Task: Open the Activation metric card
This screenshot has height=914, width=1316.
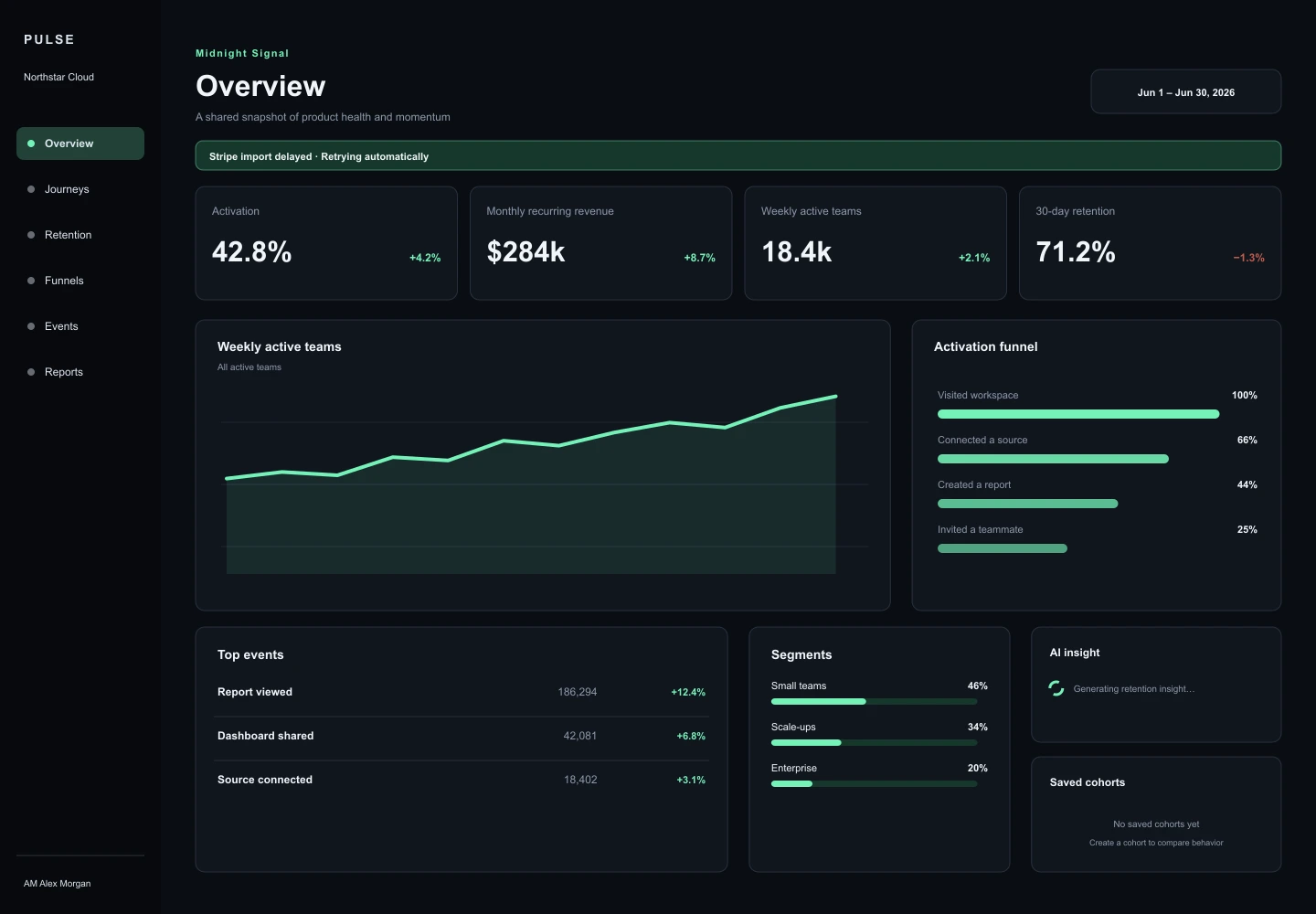Action: (326, 243)
